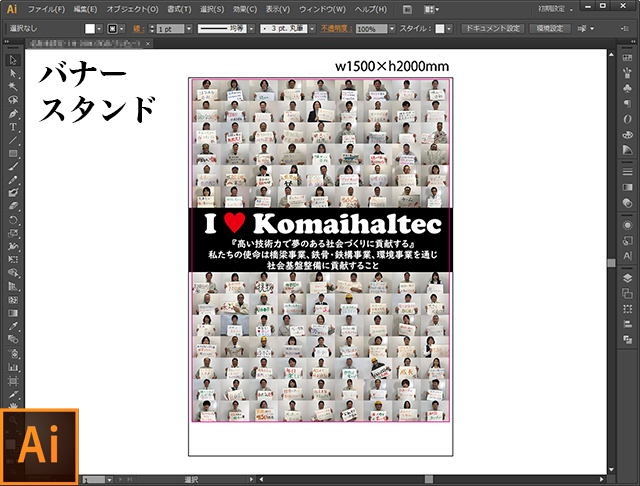This screenshot has width=640, height=486.
Task: Choose the Type tool
Action: click(13, 127)
